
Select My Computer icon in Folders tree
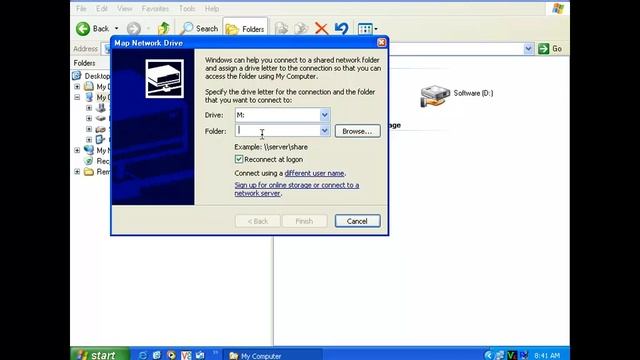pyautogui.click(x=89, y=97)
